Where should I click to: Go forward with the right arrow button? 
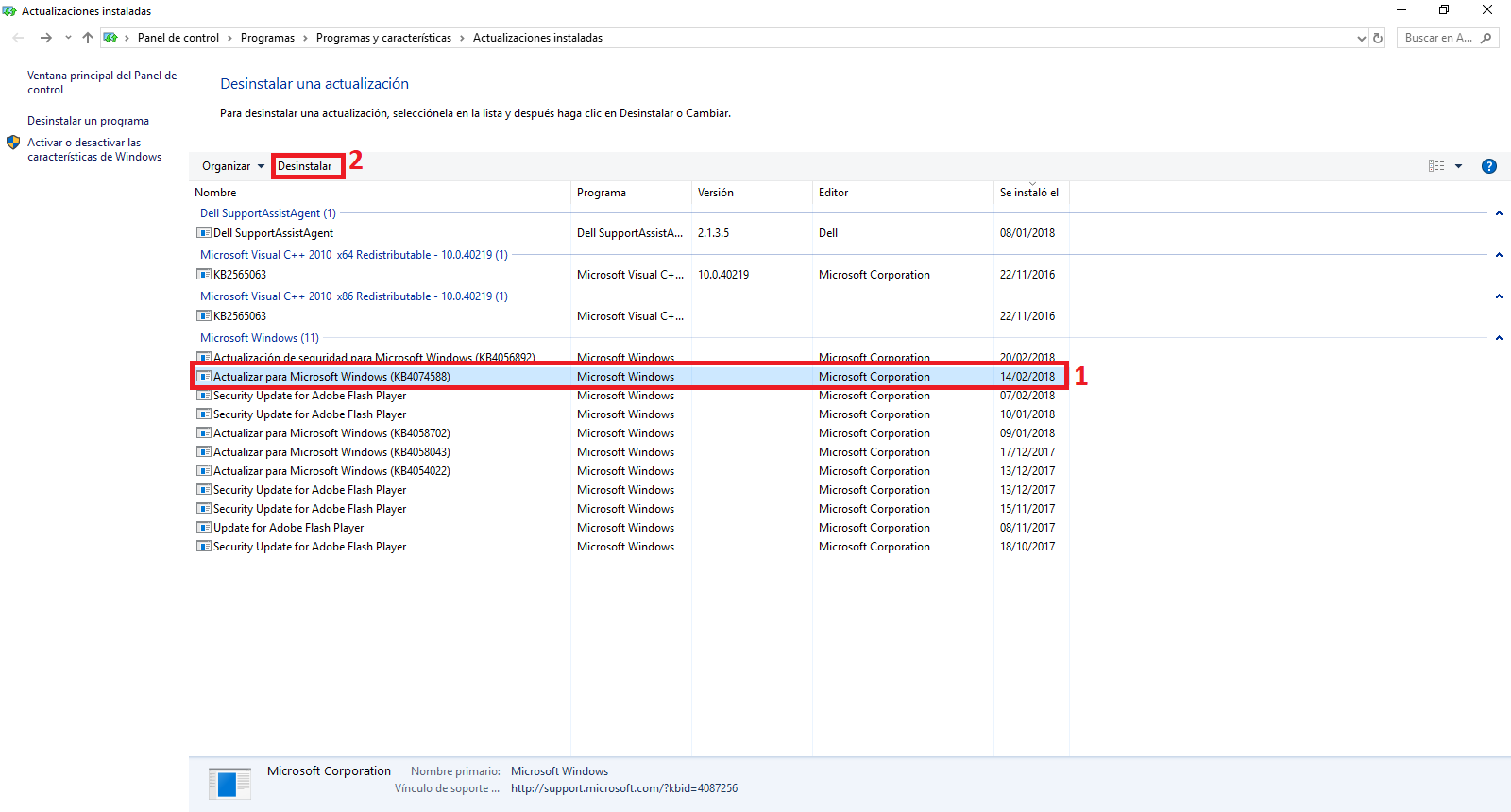tap(45, 38)
